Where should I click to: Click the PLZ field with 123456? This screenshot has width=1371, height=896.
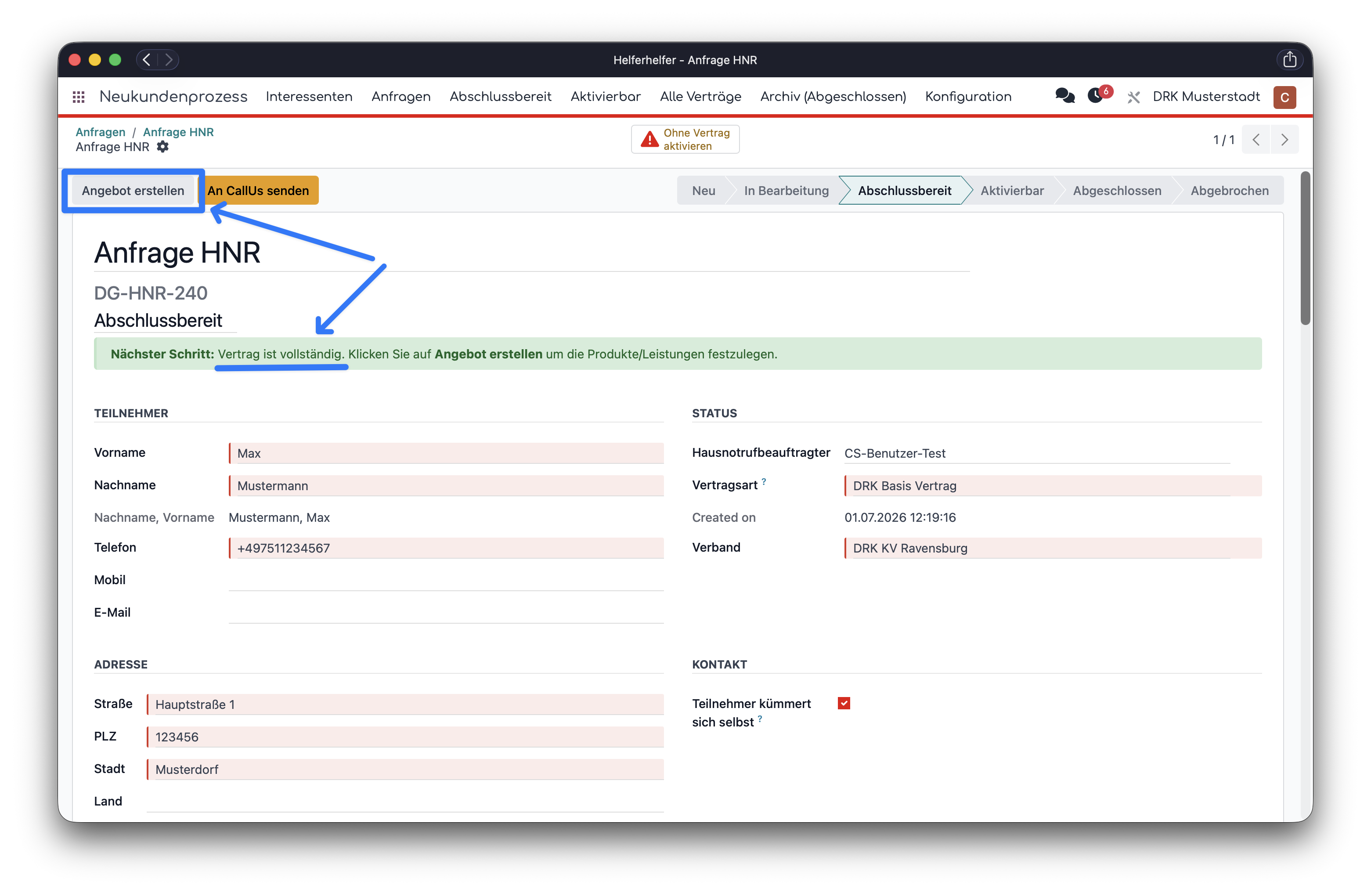point(405,737)
